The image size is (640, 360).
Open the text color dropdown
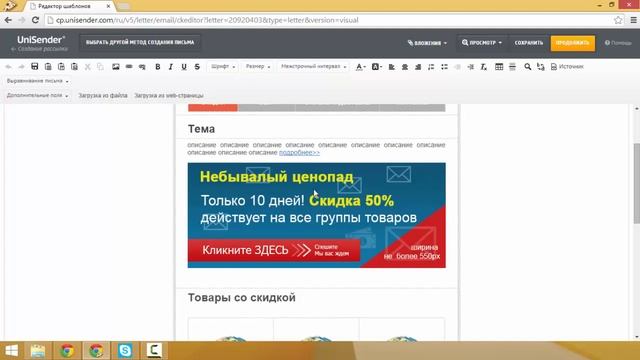point(360,67)
